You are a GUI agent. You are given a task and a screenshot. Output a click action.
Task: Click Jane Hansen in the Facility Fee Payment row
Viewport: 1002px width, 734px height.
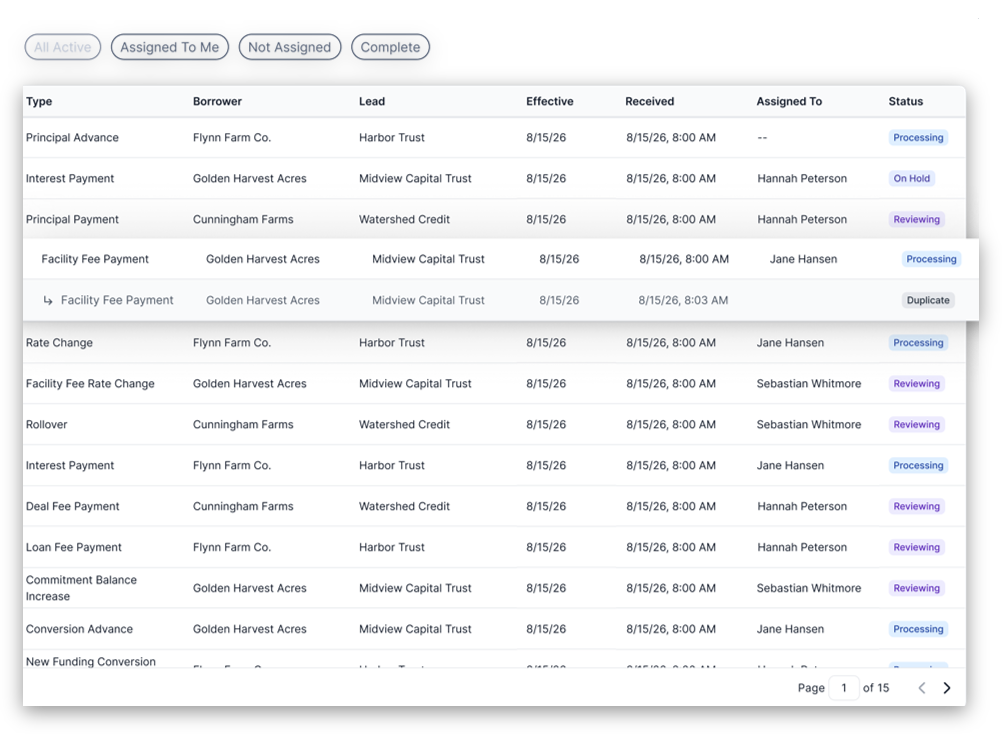[803, 259]
